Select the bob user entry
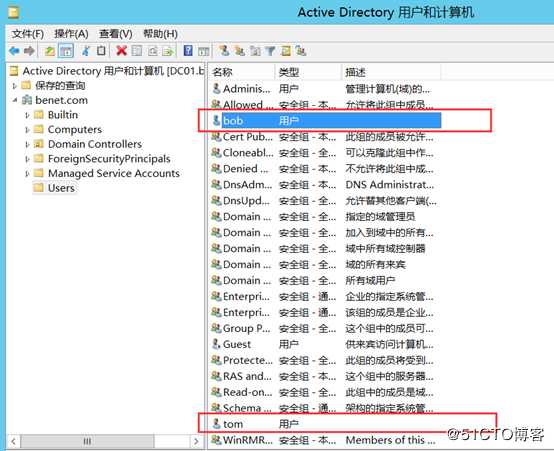The height and width of the screenshot is (451, 554). click(x=325, y=121)
